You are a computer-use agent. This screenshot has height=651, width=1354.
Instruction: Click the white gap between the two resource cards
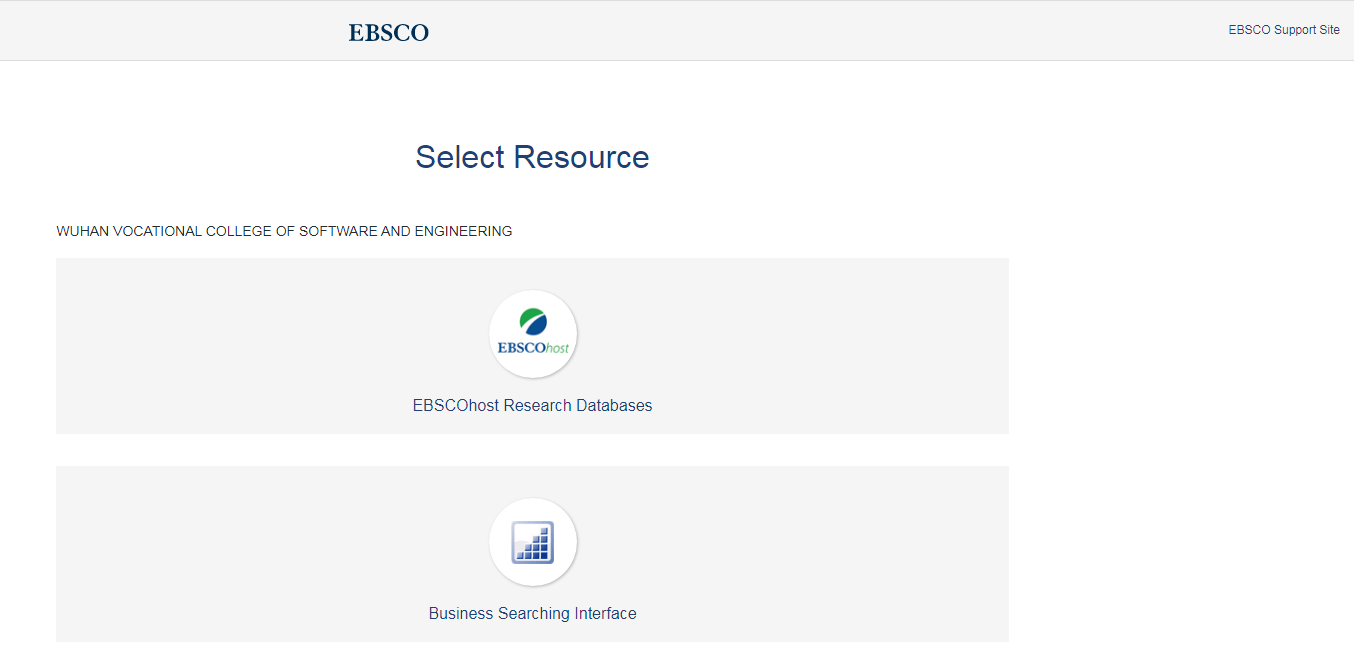point(532,450)
